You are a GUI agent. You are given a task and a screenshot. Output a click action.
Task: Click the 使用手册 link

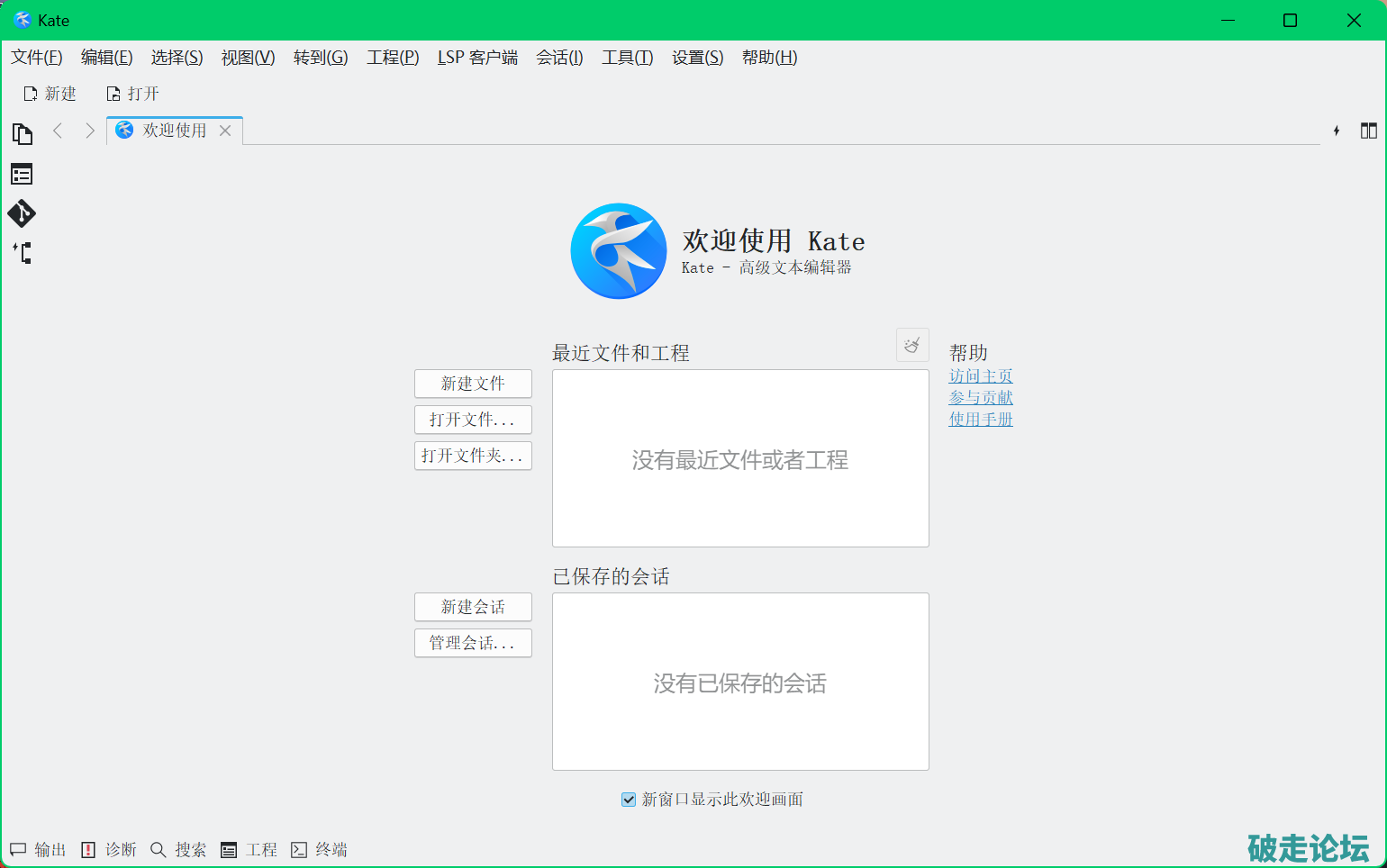980,420
